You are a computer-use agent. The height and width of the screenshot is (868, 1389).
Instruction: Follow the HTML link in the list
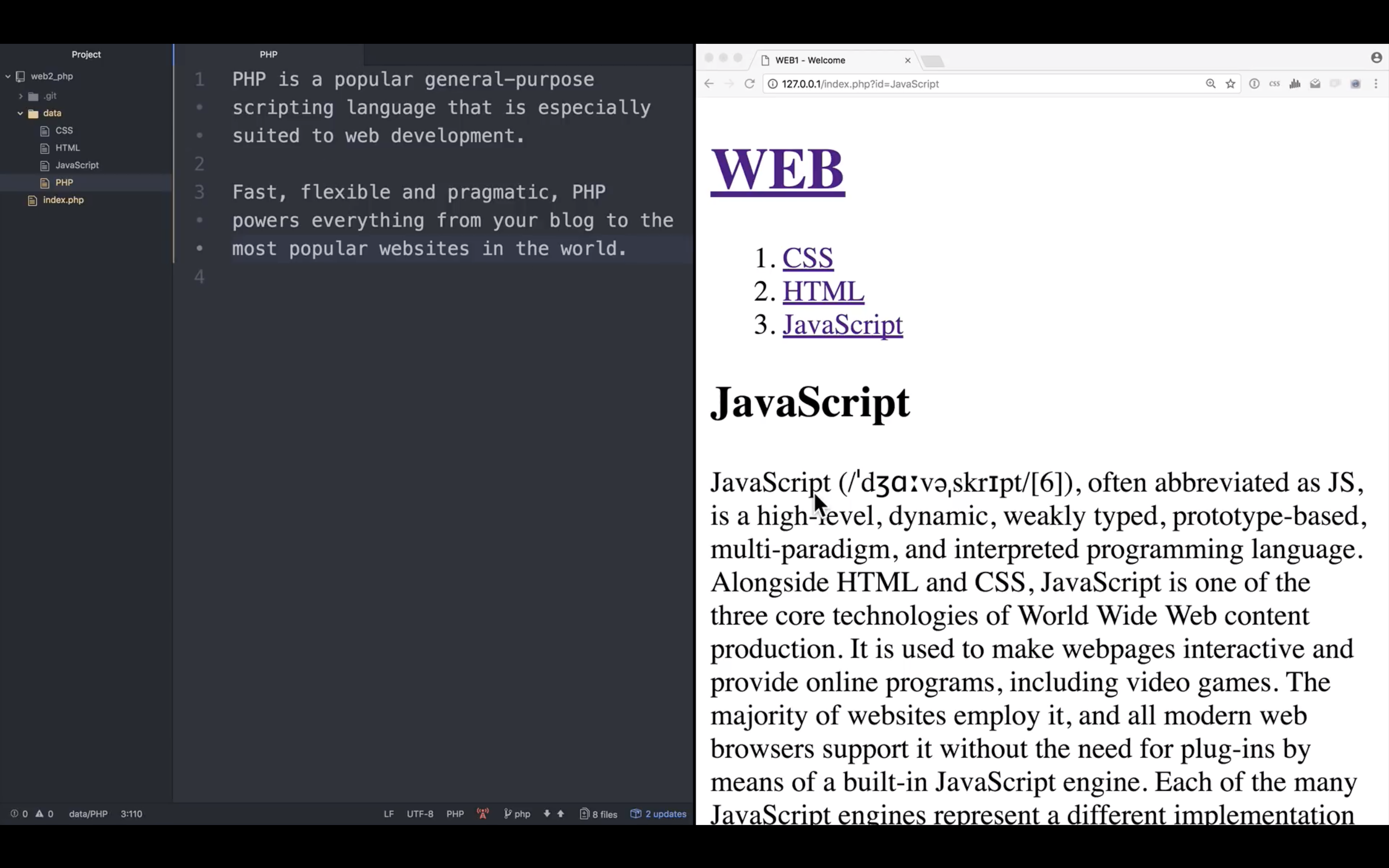(x=823, y=291)
